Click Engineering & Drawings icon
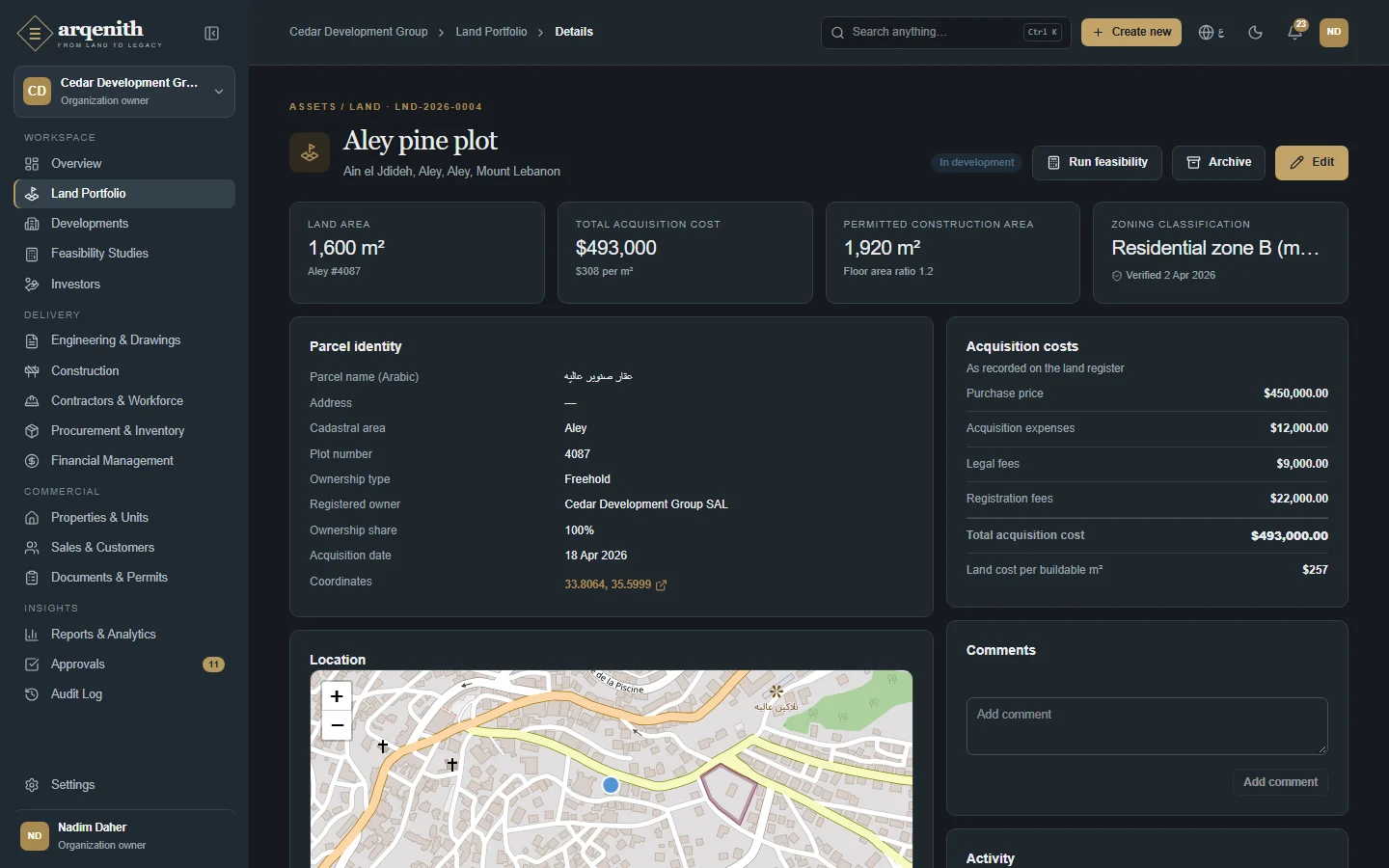 (32, 340)
